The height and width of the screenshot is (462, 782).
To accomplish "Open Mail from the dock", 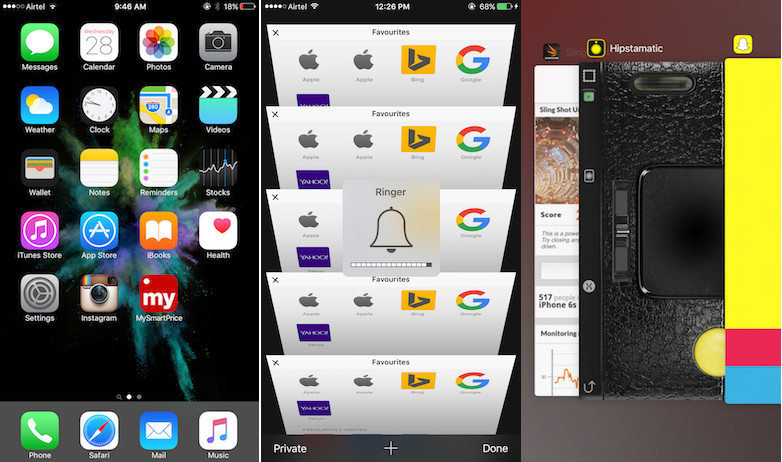I will point(159,431).
